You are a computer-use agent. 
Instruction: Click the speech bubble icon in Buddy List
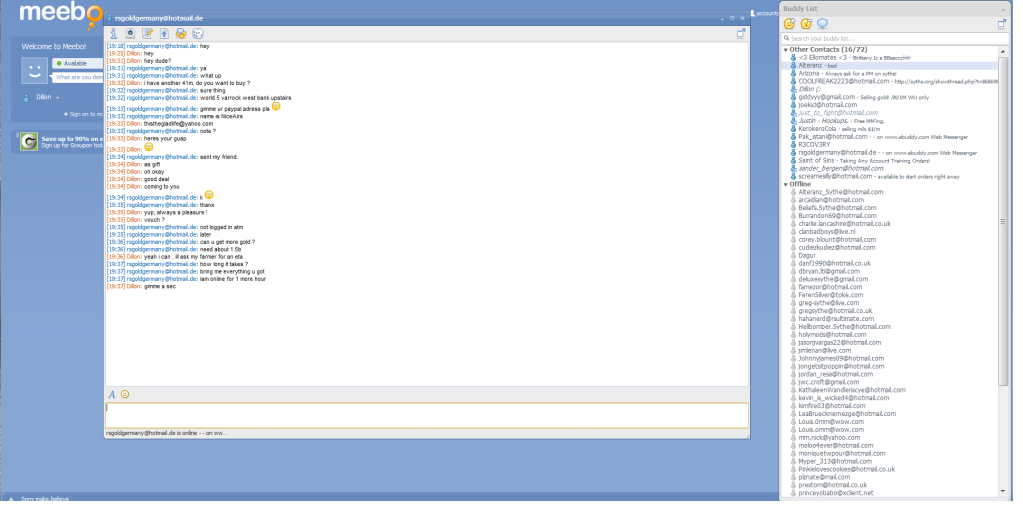tap(823, 24)
